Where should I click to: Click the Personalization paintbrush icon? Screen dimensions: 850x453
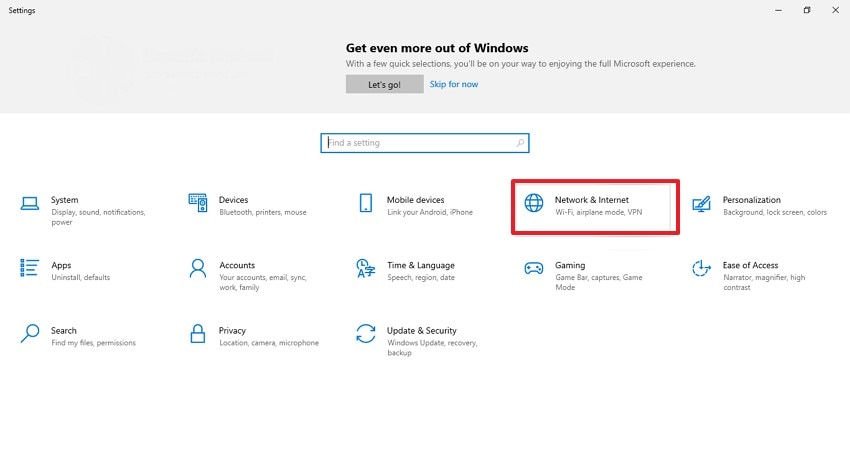[701, 204]
